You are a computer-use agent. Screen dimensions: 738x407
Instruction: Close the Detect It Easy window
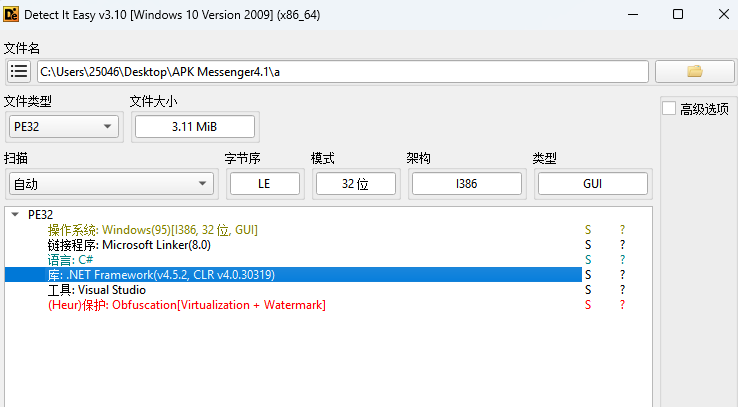(724, 15)
